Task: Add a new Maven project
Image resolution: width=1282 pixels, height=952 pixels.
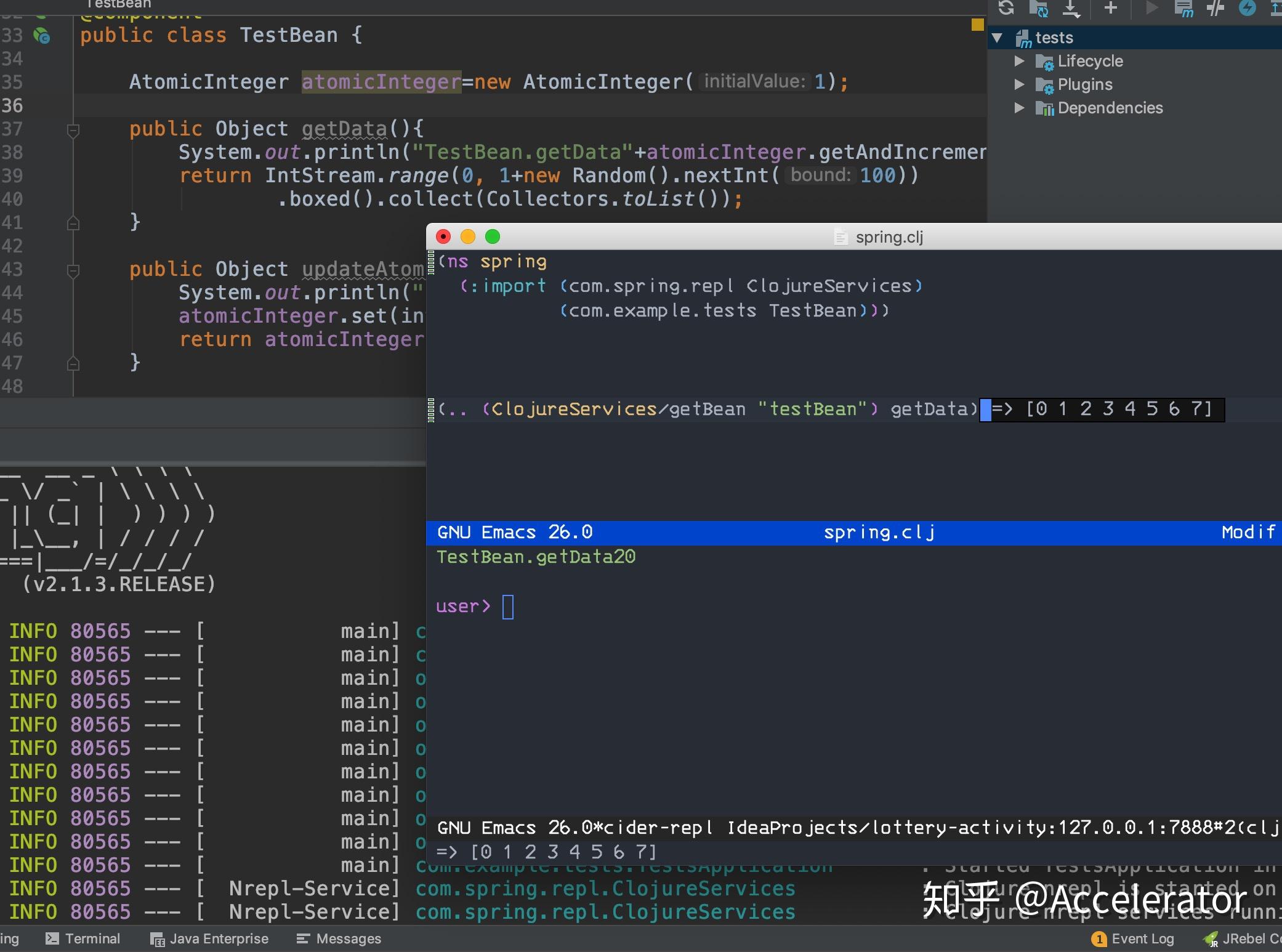Action: 1111,8
